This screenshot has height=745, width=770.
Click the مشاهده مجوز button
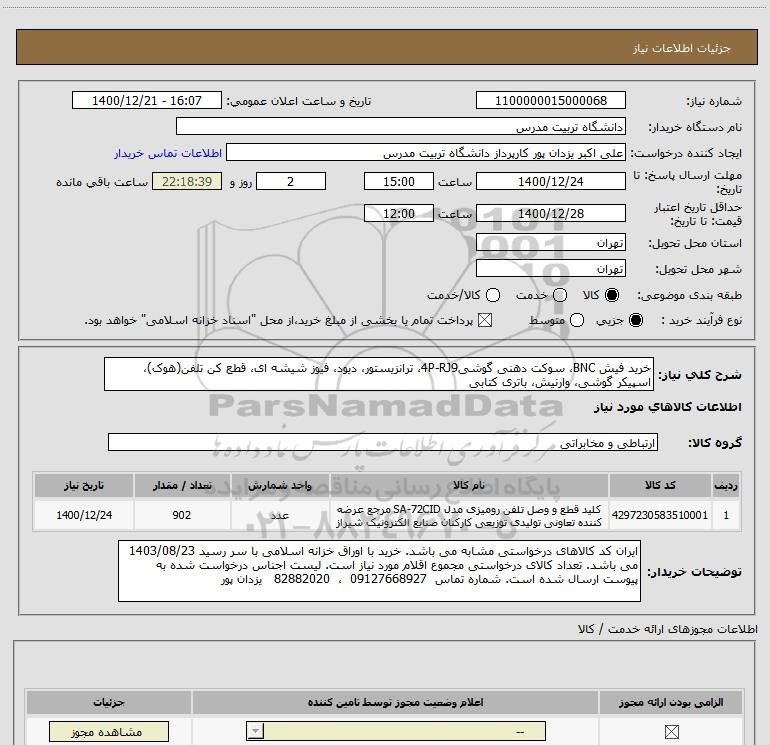[x=109, y=732]
